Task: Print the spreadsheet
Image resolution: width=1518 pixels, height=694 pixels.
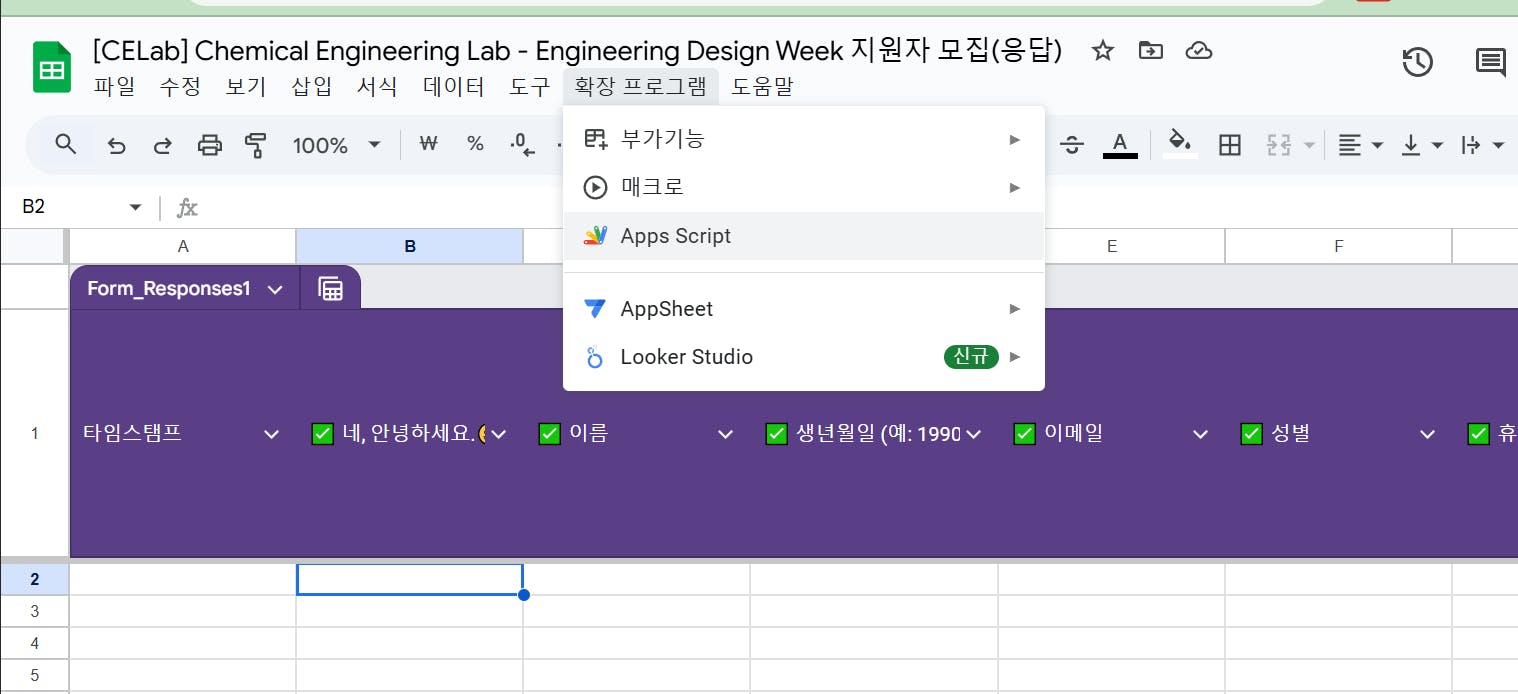Action: point(209,146)
